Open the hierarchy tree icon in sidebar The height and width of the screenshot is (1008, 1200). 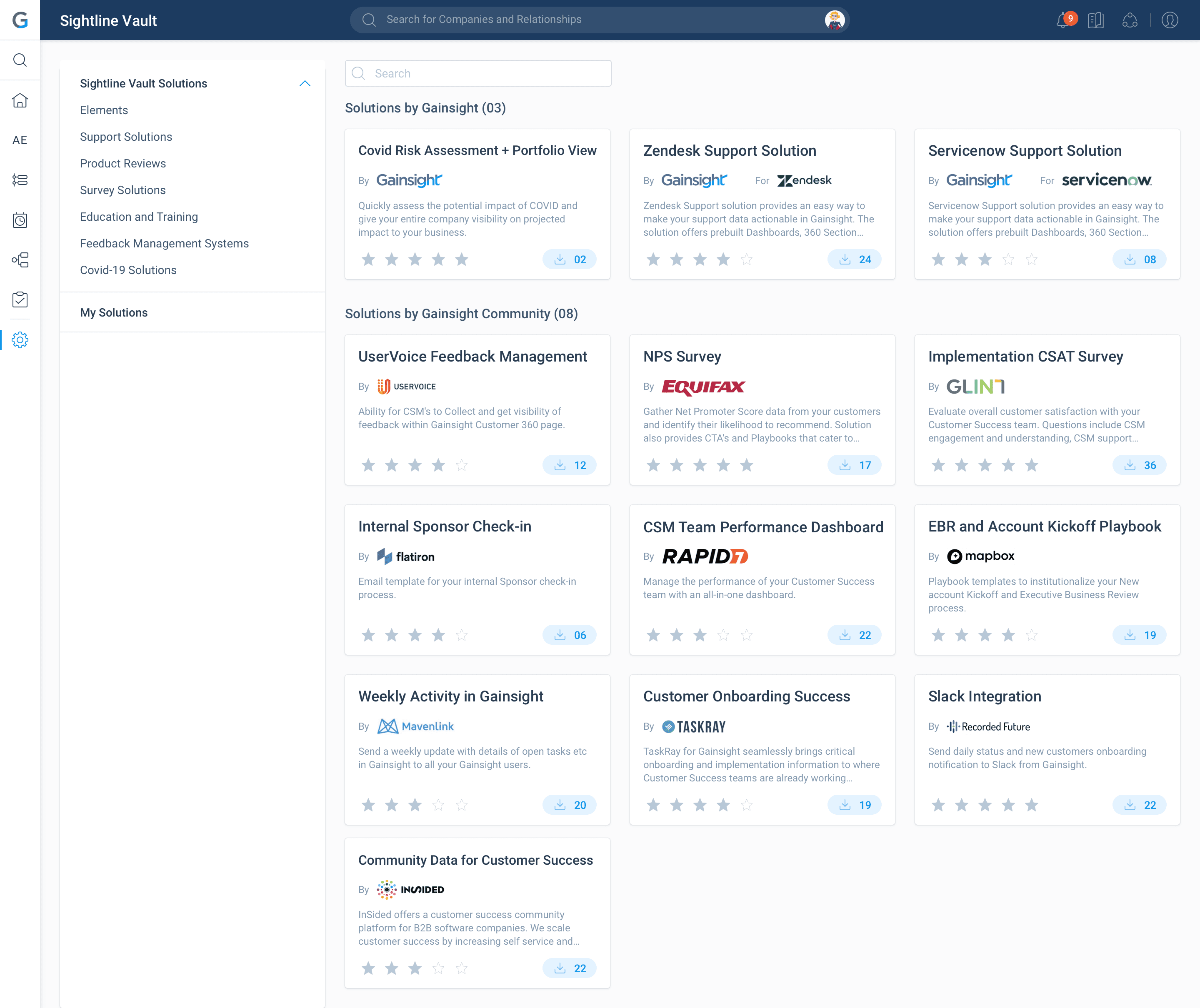pyautogui.click(x=20, y=260)
